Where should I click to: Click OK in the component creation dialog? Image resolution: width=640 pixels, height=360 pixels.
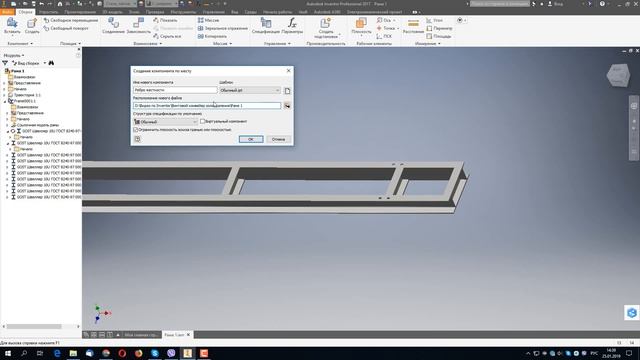tap(251, 139)
